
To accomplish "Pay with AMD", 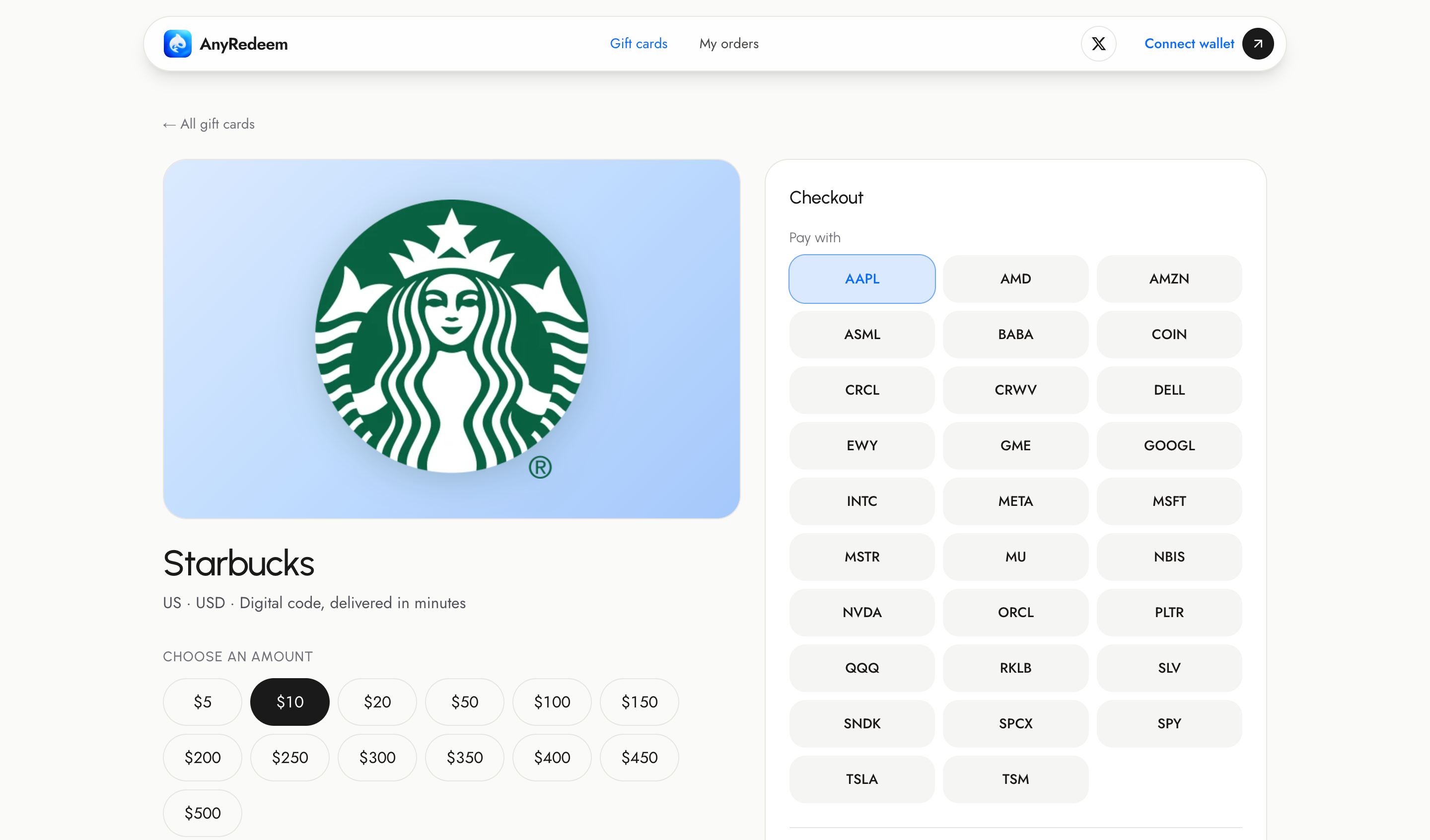I will tap(1016, 279).
